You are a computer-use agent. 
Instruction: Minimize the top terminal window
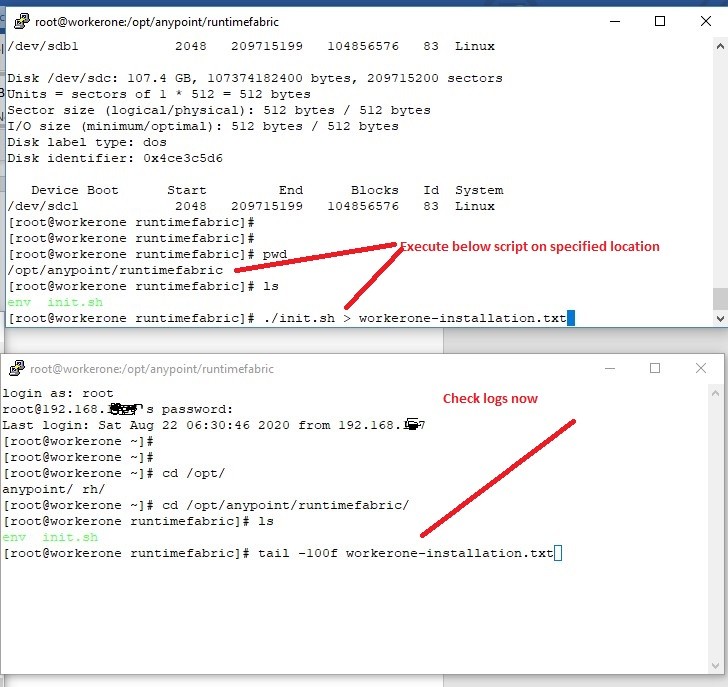[x=615, y=21]
